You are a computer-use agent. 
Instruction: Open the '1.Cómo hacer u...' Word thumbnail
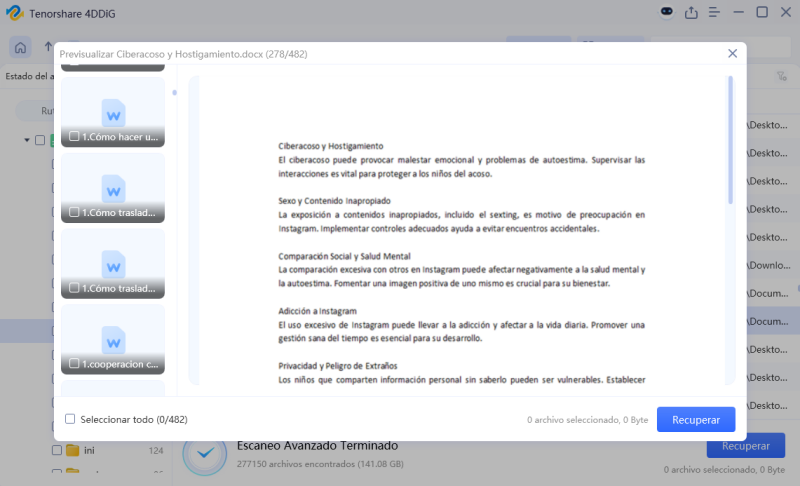click(x=113, y=112)
